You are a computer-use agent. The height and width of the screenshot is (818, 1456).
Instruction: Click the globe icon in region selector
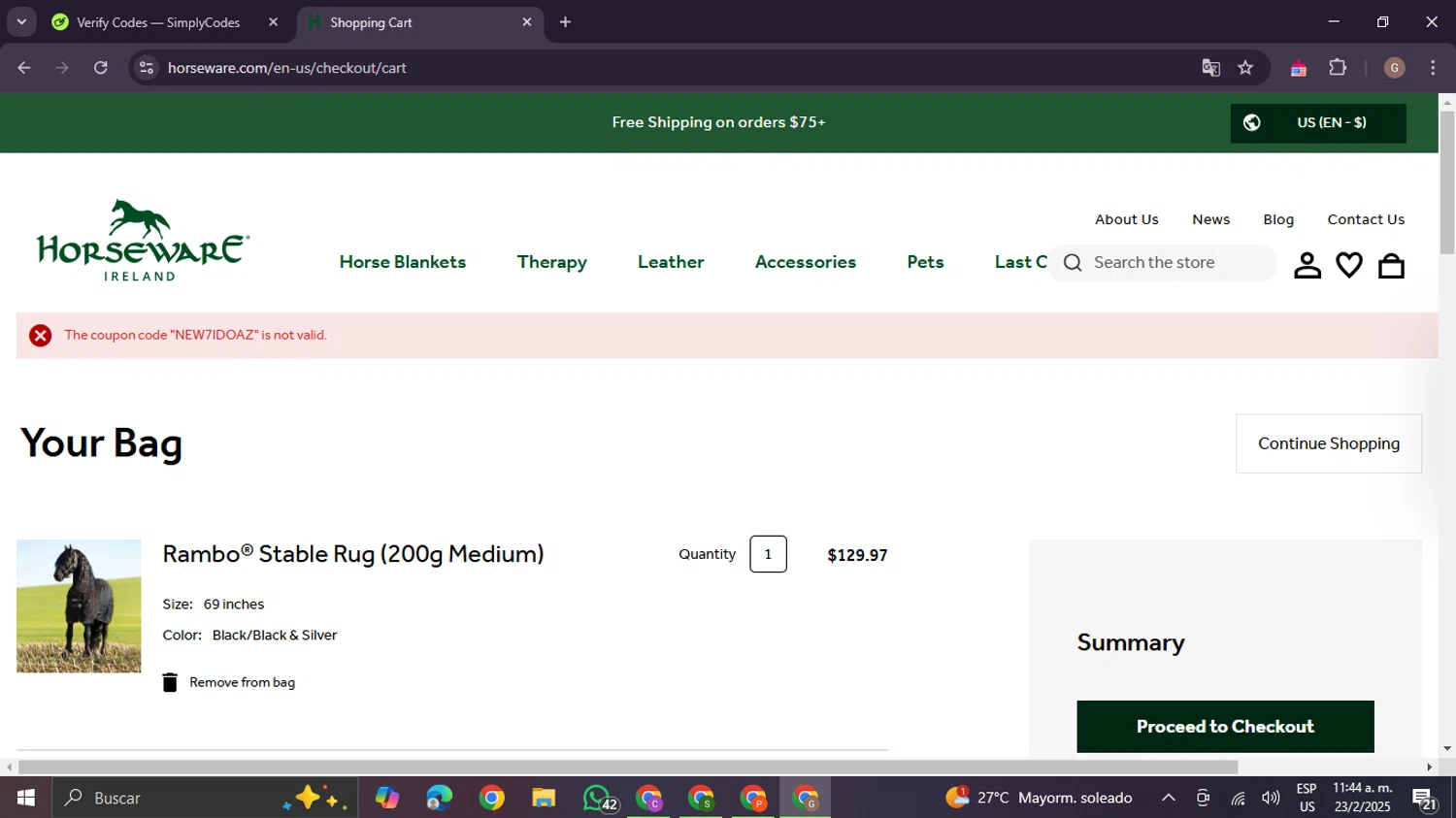tap(1252, 122)
